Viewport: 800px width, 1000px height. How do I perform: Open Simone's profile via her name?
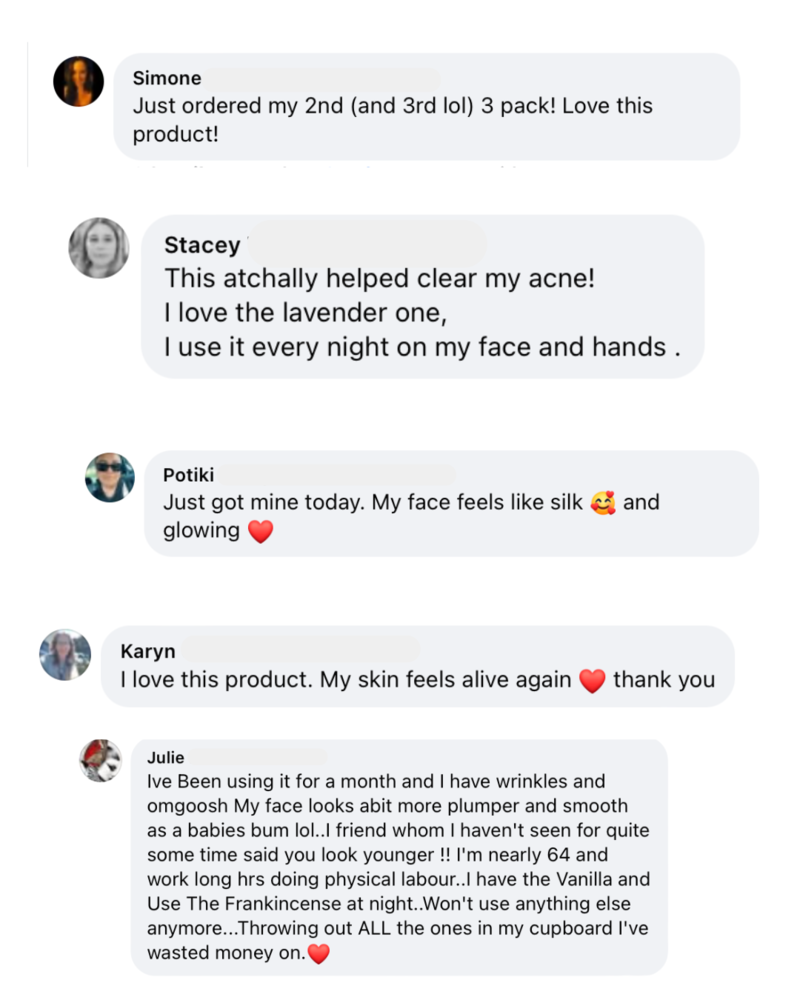[x=167, y=78]
